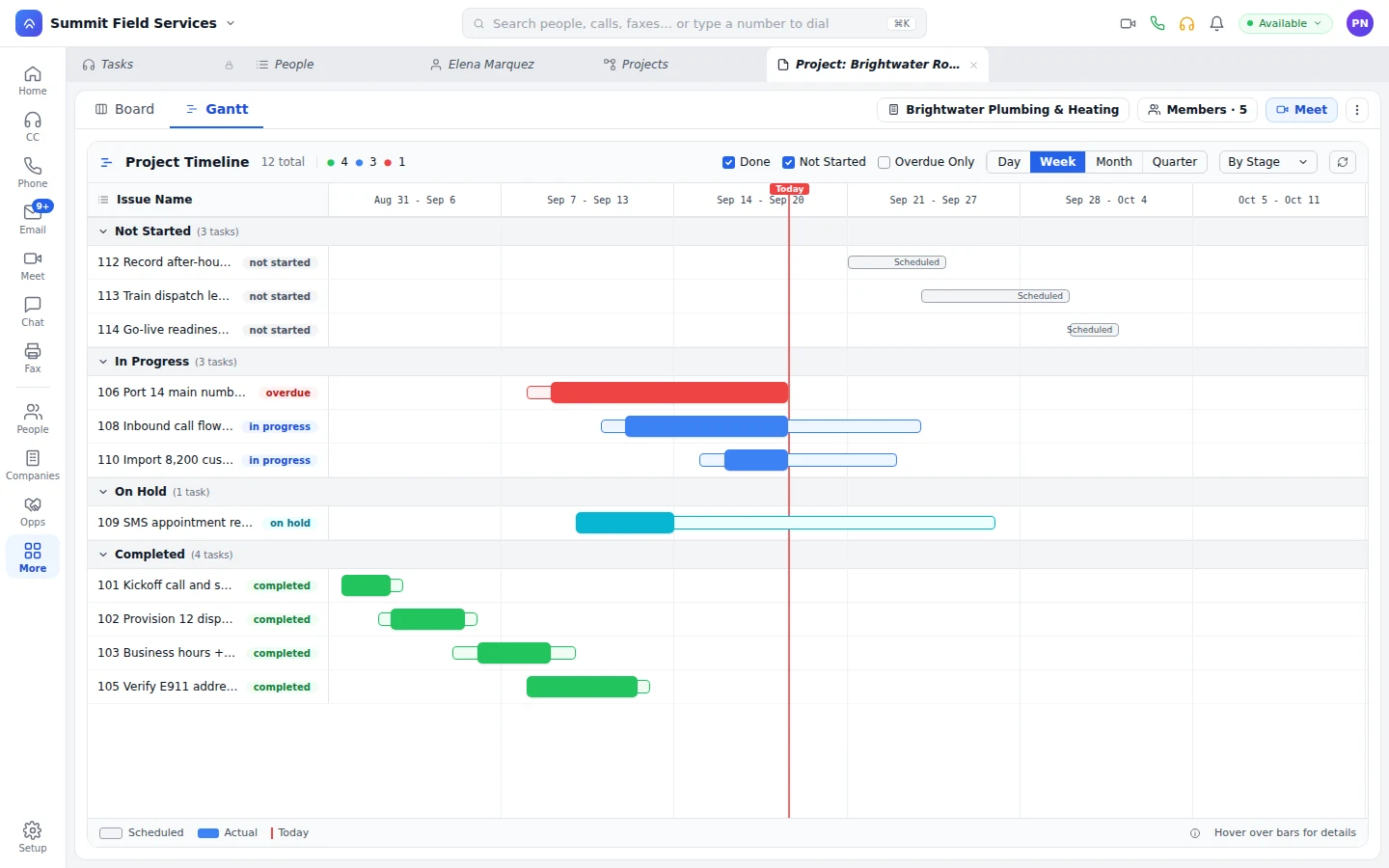Switch timeline scale to Month
Image resolution: width=1389 pixels, height=868 pixels.
[x=1114, y=162]
